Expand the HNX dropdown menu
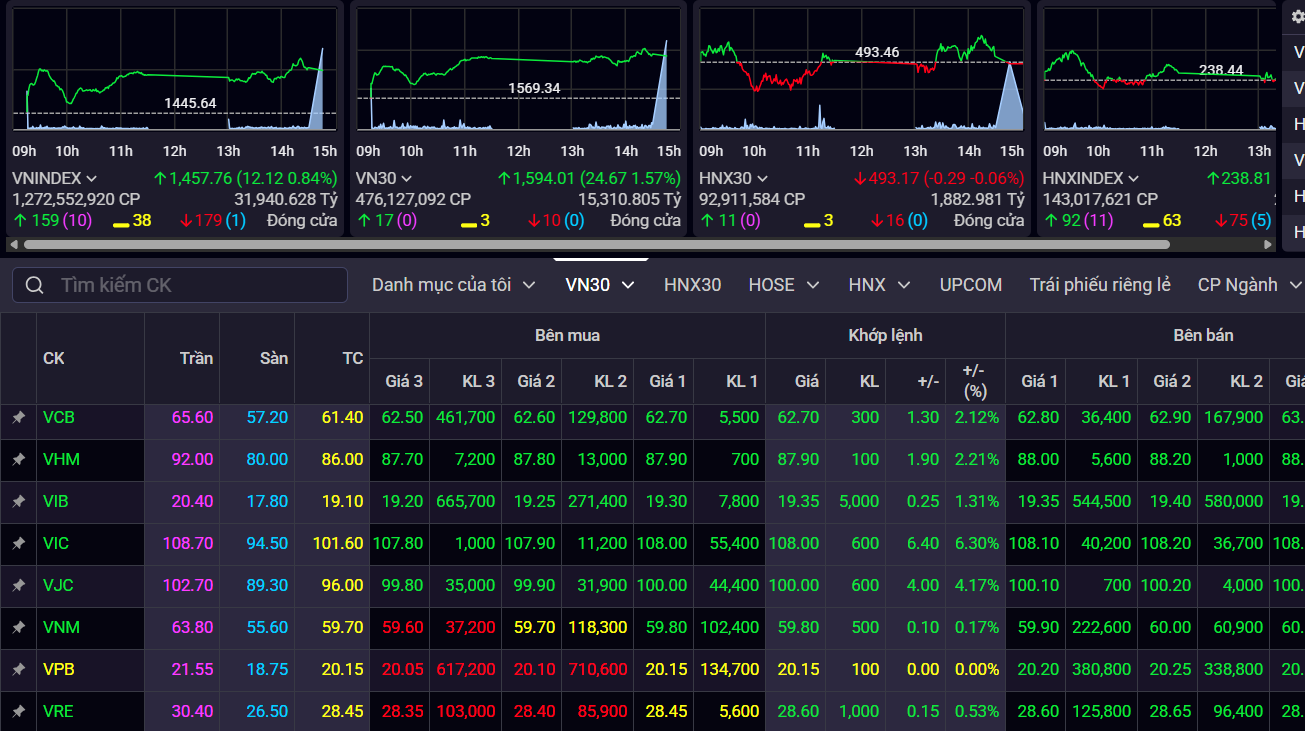Image resolution: width=1305 pixels, height=731 pixels. pyautogui.click(x=878, y=285)
